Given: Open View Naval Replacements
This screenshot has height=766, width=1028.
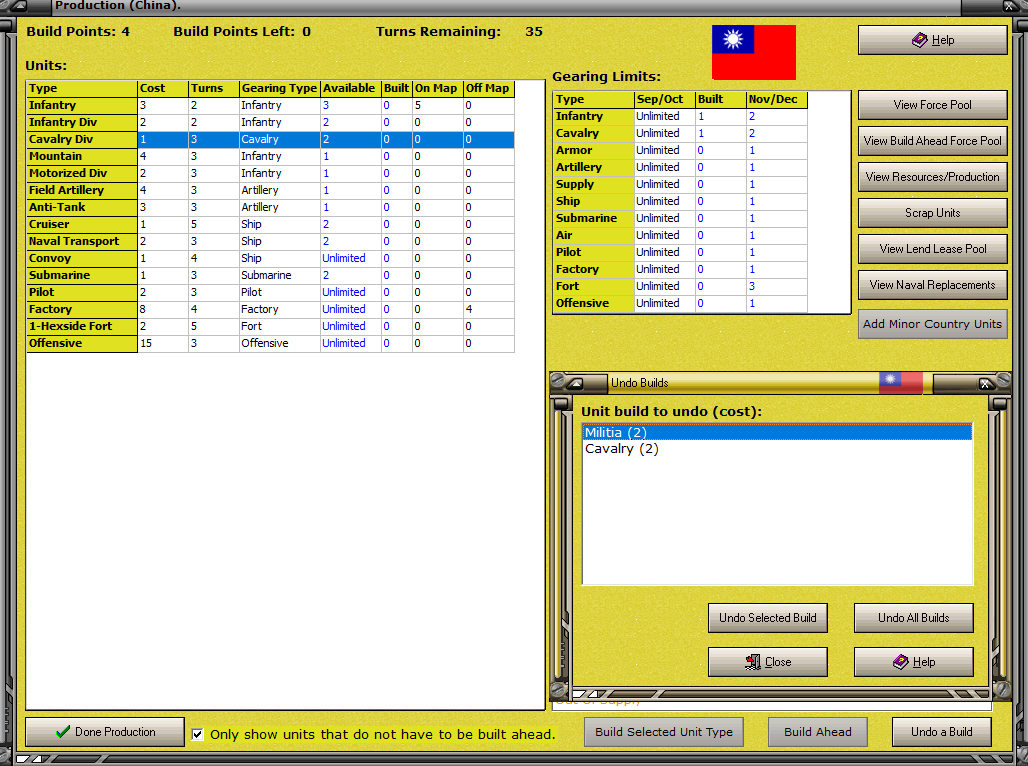Looking at the screenshot, I should coord(932,285).
